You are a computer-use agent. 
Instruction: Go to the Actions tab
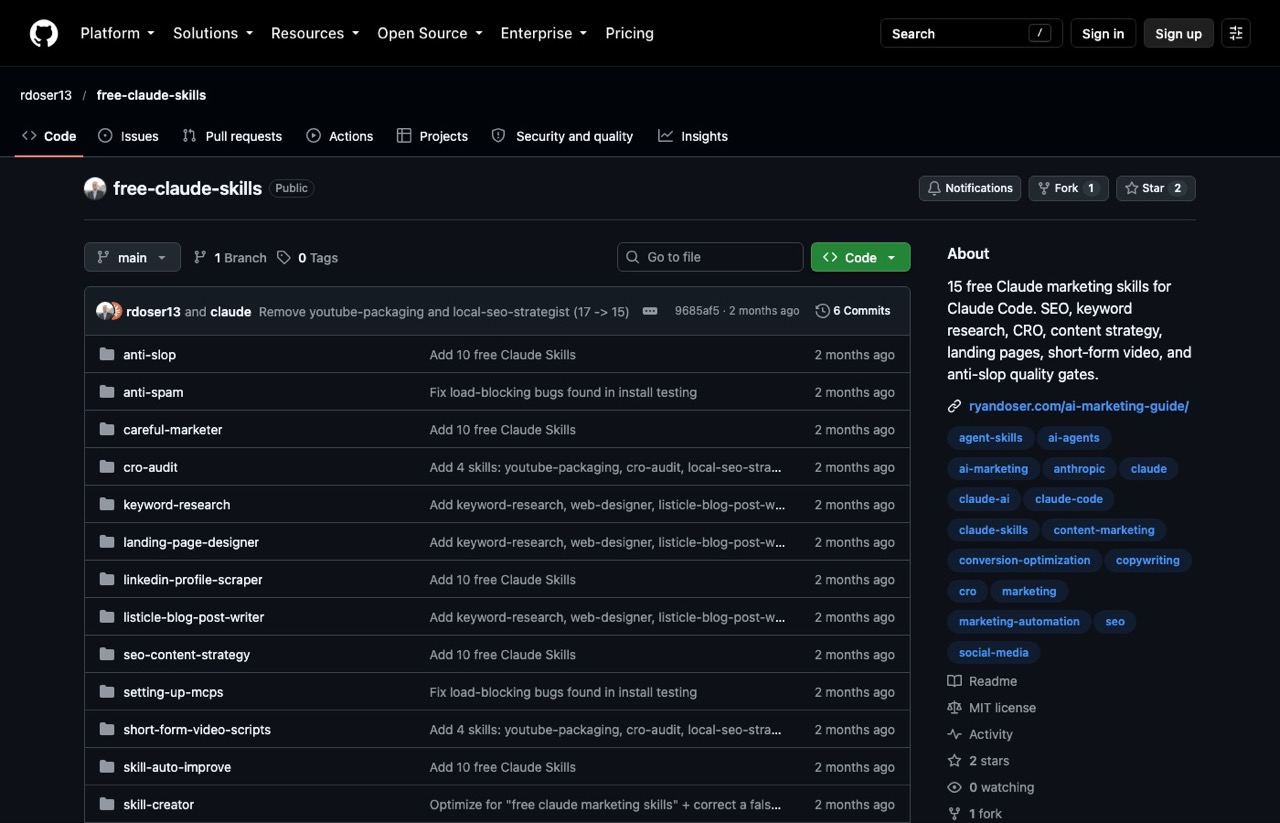pyautogui.click(x=340, y=136)
